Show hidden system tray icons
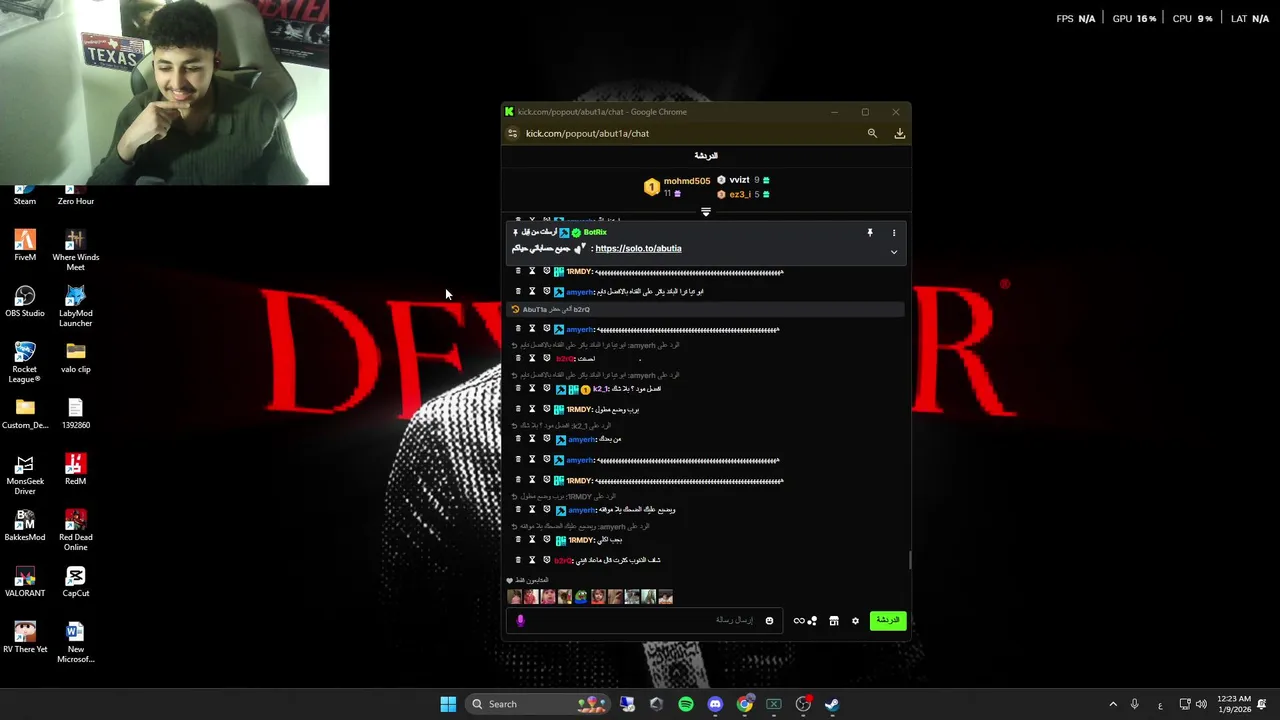This screenshot has height=720, width=1280. 1113,704
